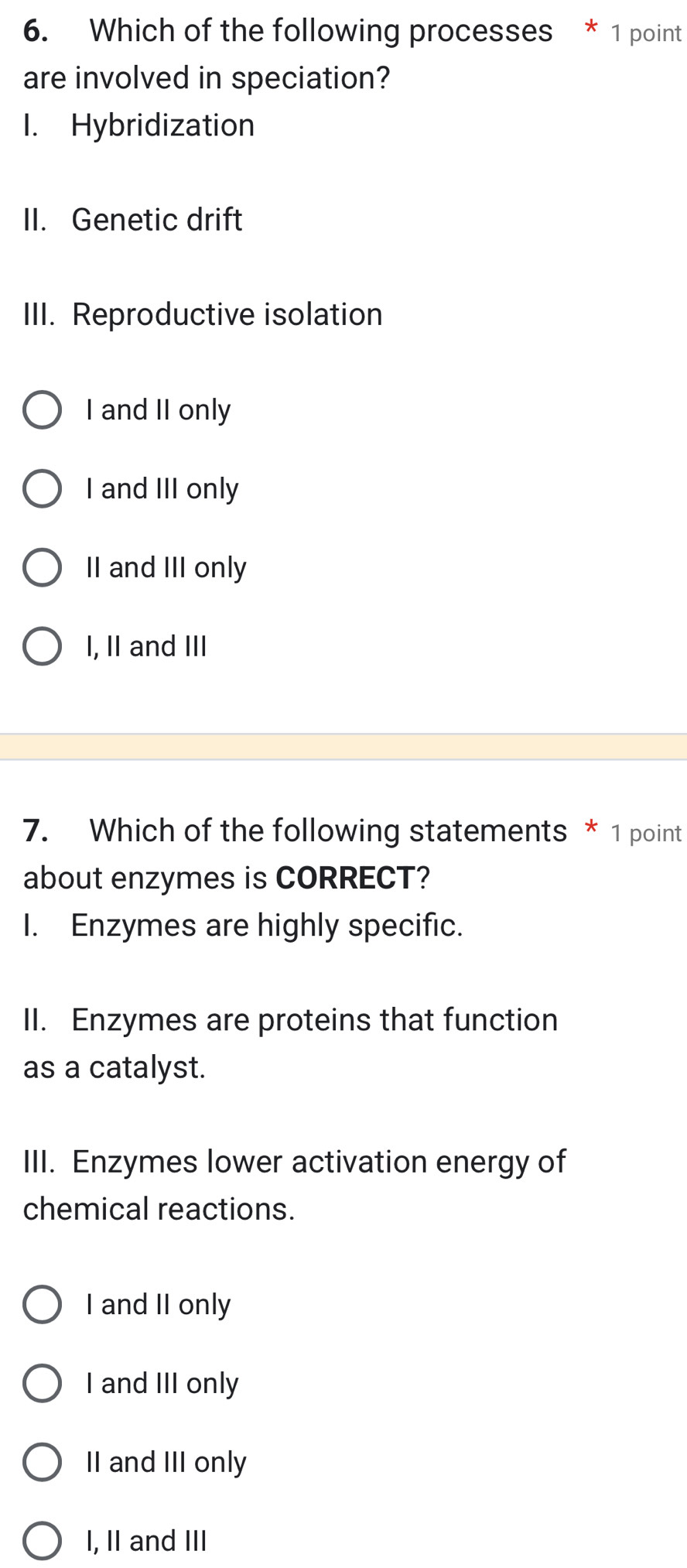Click the divider between questions 6 and 7

point(343,745)
